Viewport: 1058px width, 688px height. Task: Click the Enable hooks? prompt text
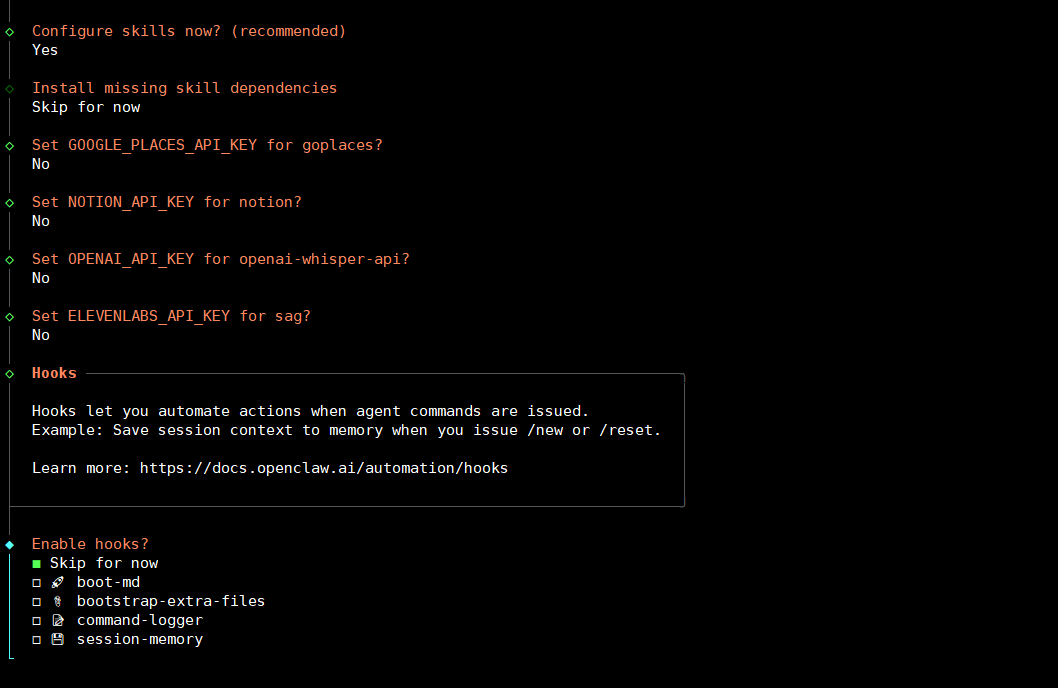tap(90, 544)
